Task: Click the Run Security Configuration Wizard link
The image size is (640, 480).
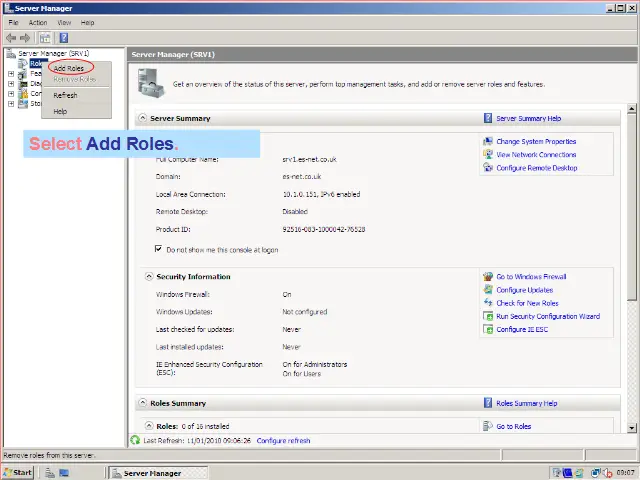Action: coord(548,316)
